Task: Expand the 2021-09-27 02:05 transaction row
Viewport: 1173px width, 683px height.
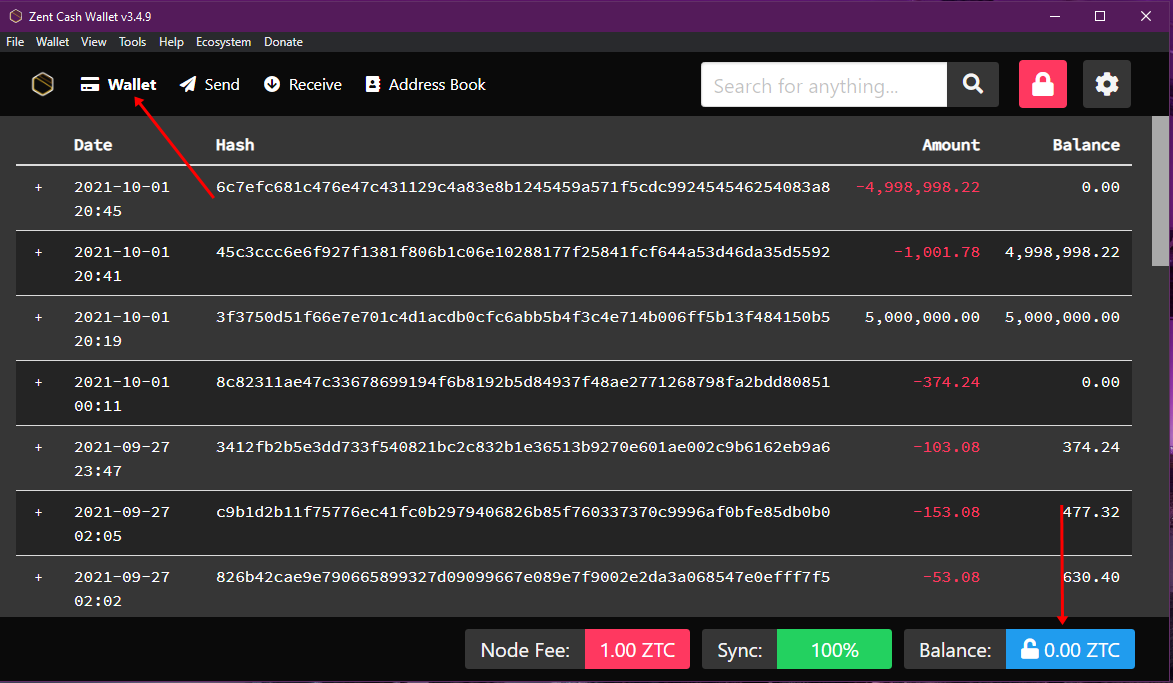Action: (x=38, y=513)
